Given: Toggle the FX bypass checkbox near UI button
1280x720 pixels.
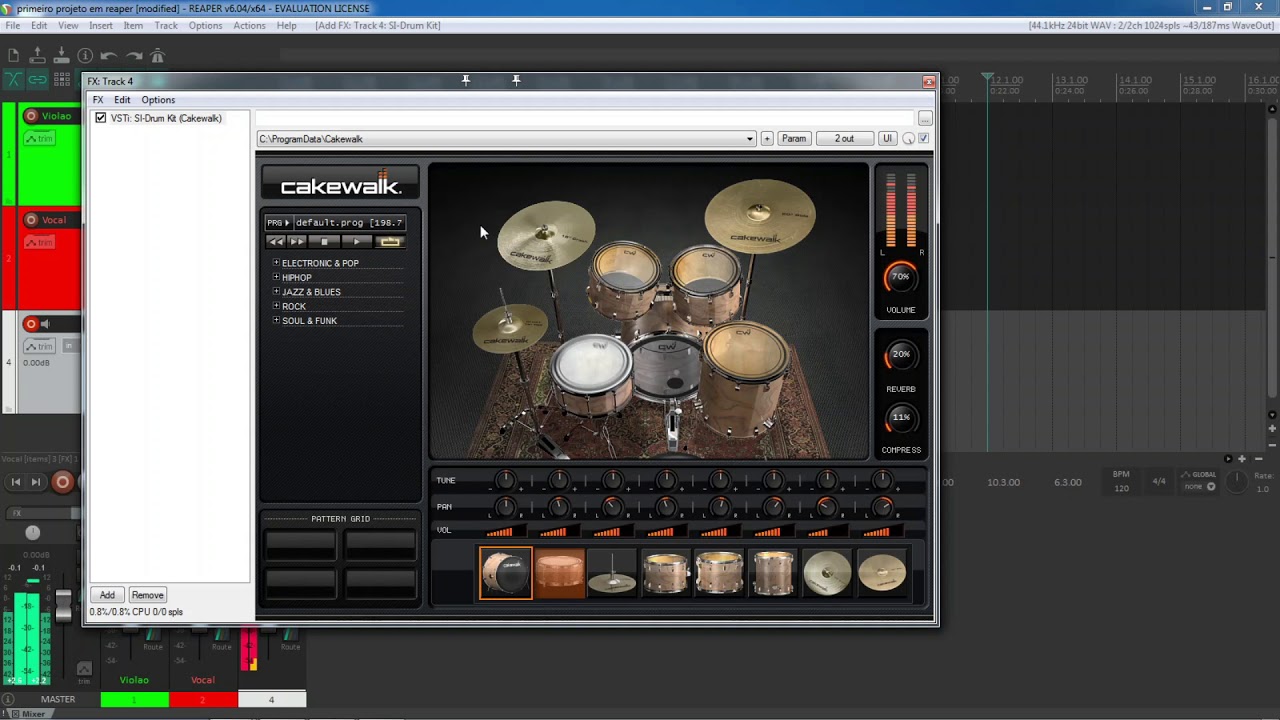Looking at the screenshot, I should coord(923,139).
